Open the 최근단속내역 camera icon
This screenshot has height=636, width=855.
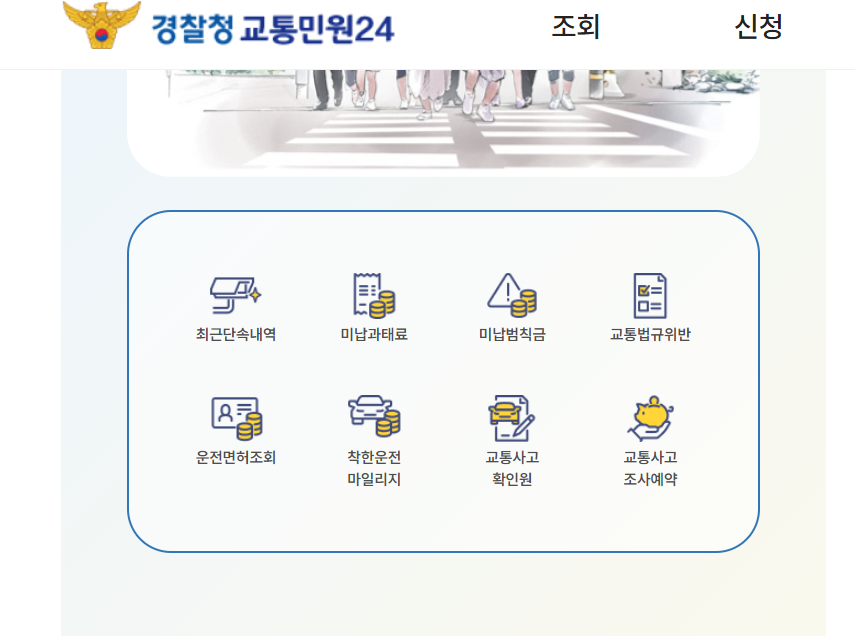[x=236, y=295]
